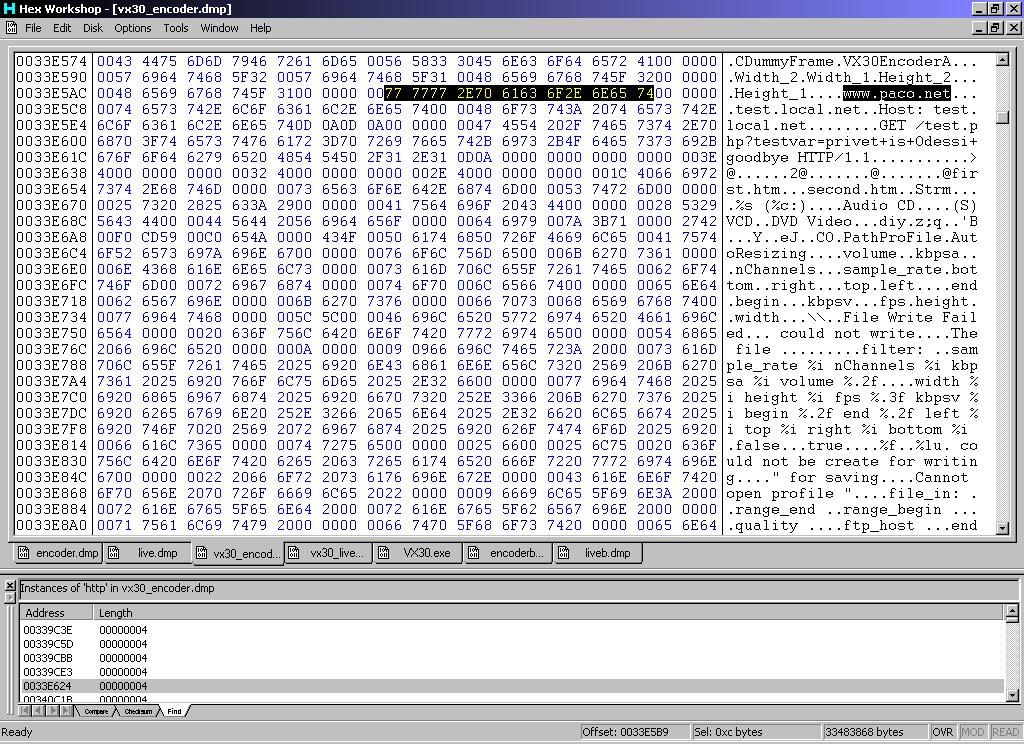The height and width of the screenshot is (744, 1024).
Task: Open the Compare results tab
Action: [x=95, y=711]
